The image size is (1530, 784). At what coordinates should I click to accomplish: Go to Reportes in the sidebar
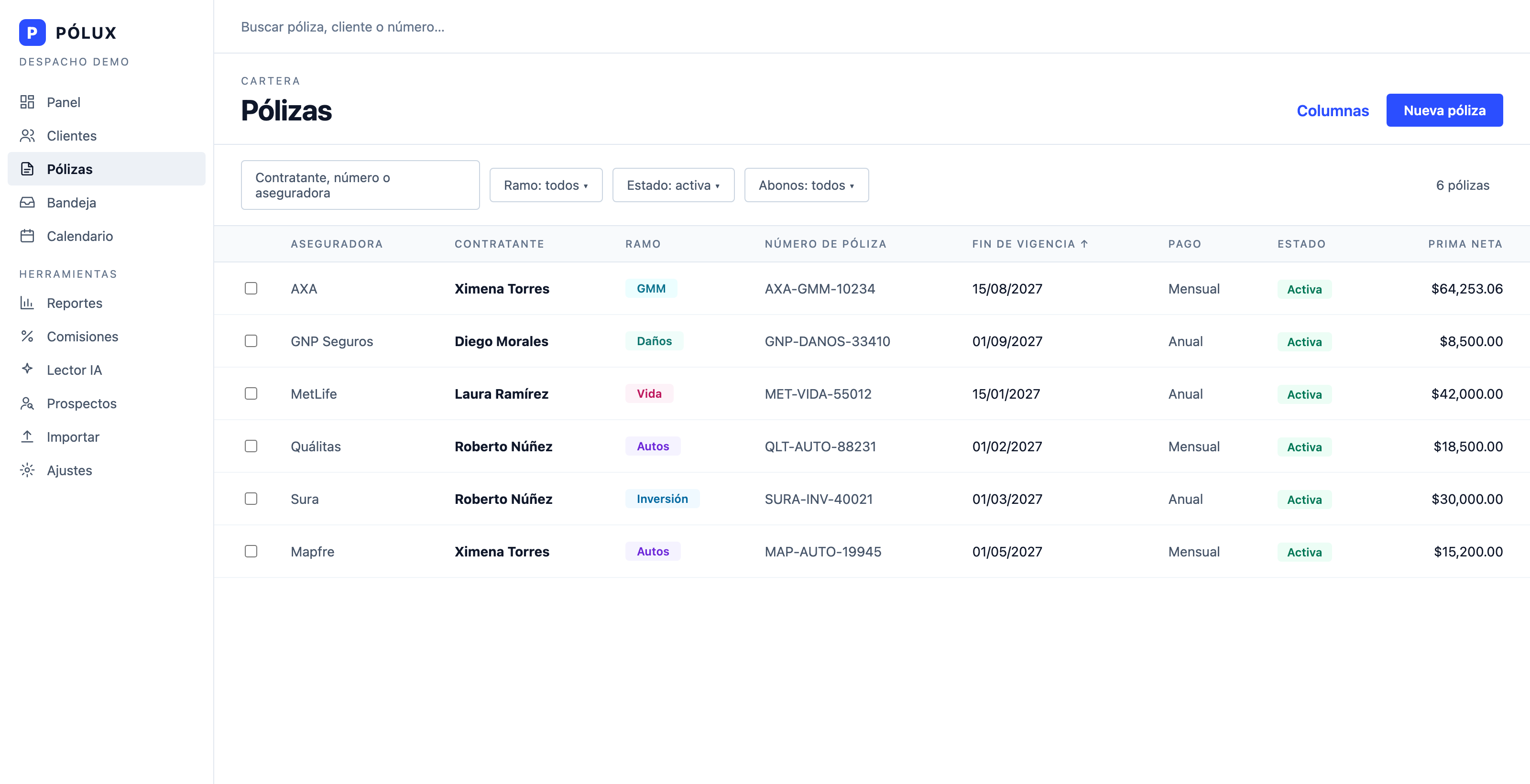(x=106, y=303)
